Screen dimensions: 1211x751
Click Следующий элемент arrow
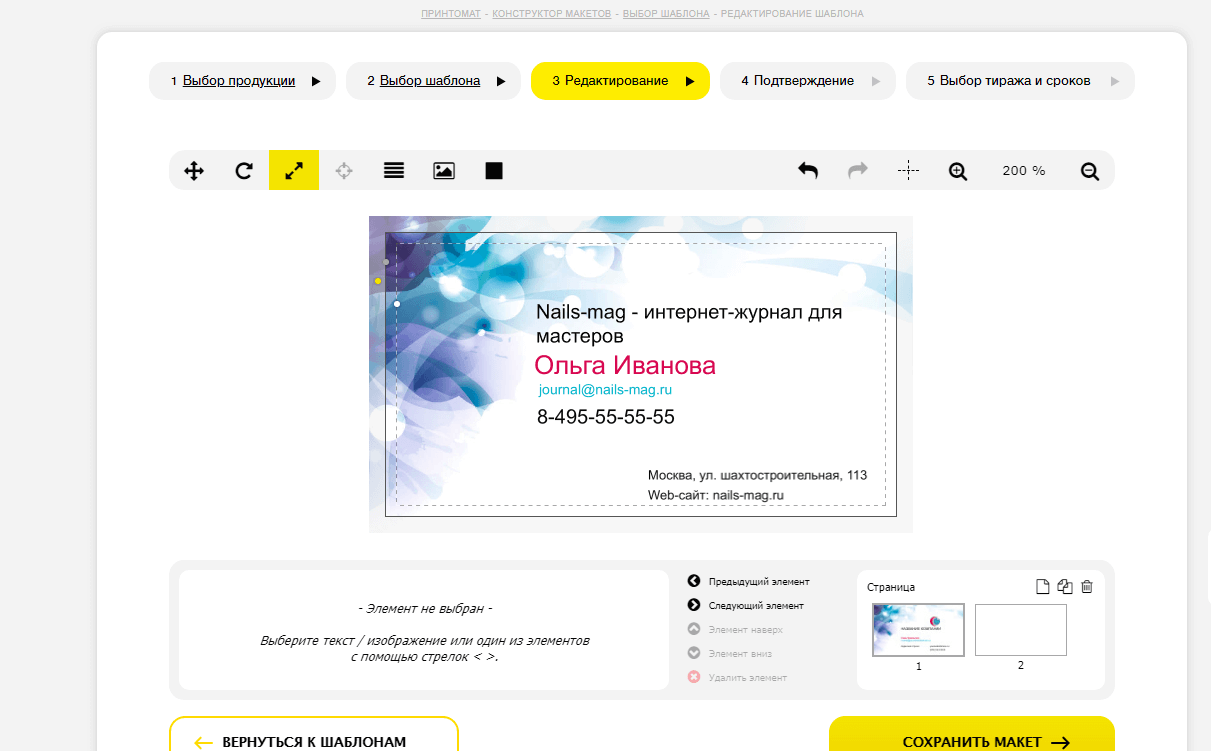pyautogui.click(x=694, y=605)
